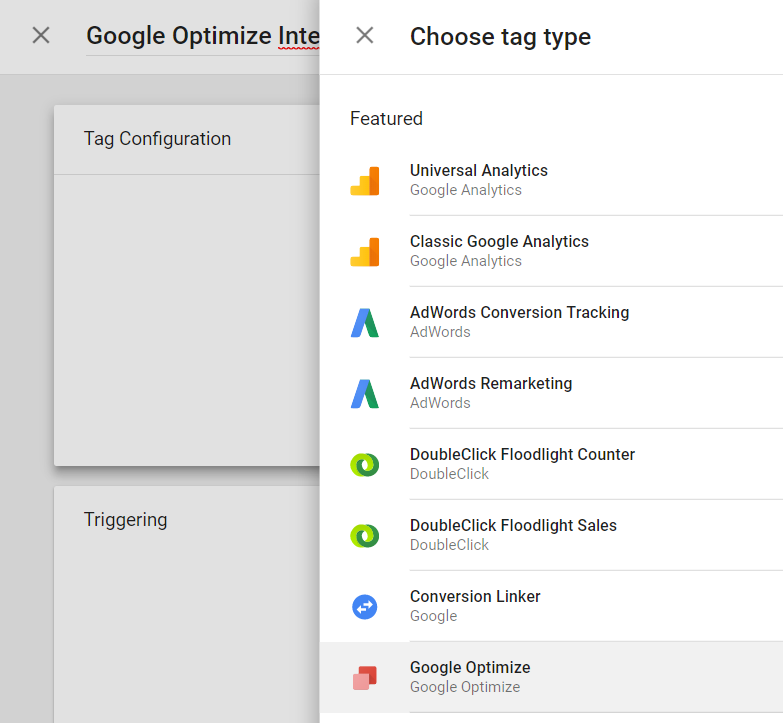Viewport: 783px width, 723px height.
Task: Close the tag editor window
Action: tap(41, 36)
